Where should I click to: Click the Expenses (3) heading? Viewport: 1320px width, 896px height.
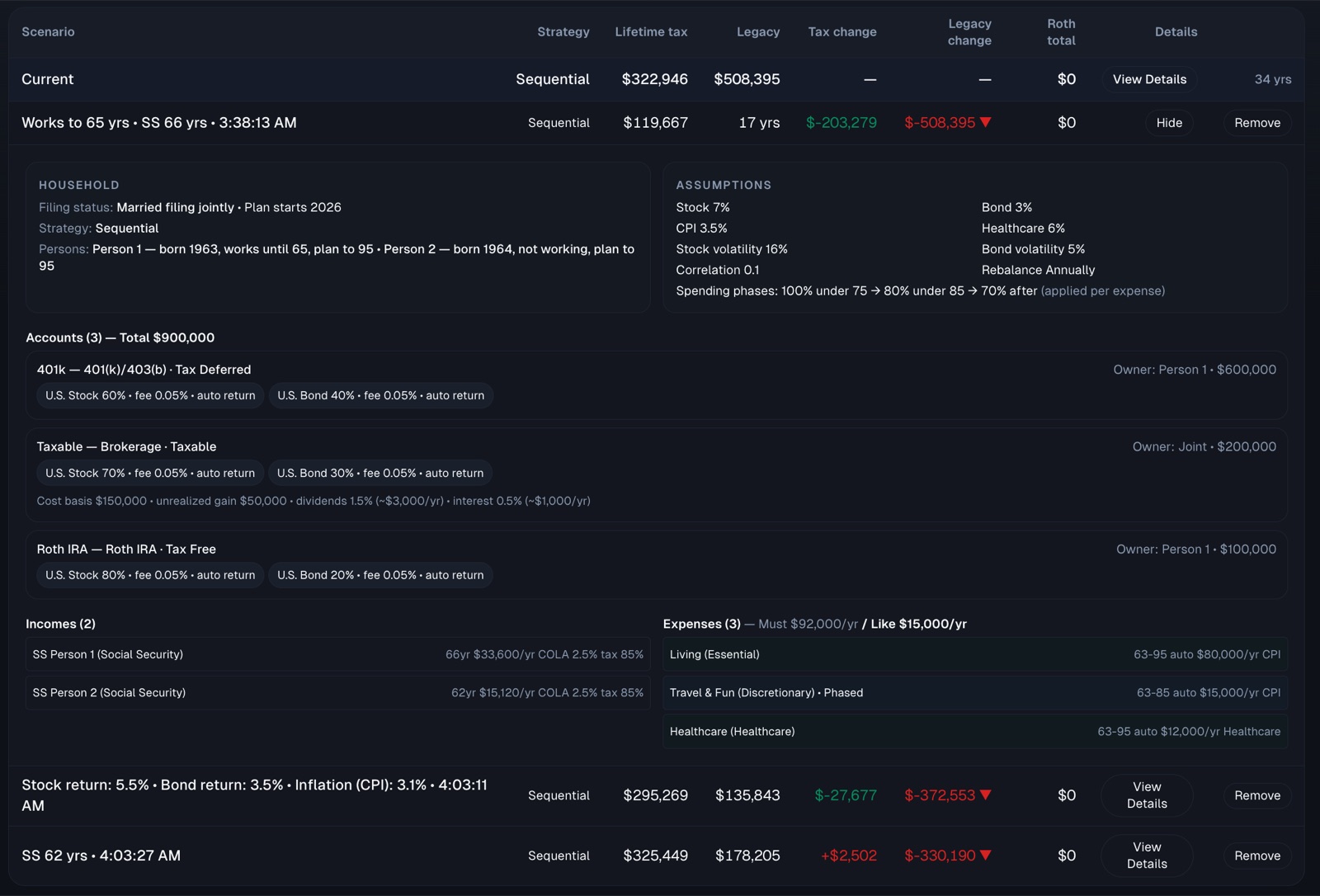coord(701,624)
